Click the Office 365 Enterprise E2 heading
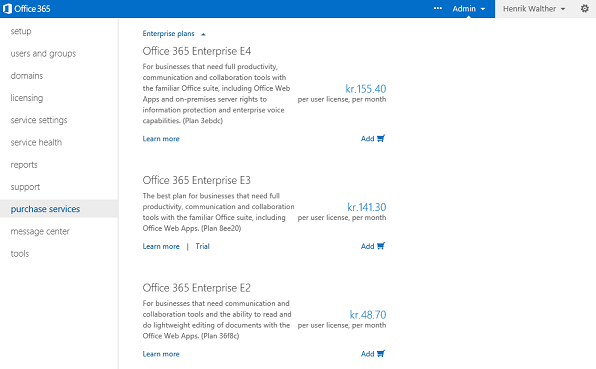 point(197,288)
